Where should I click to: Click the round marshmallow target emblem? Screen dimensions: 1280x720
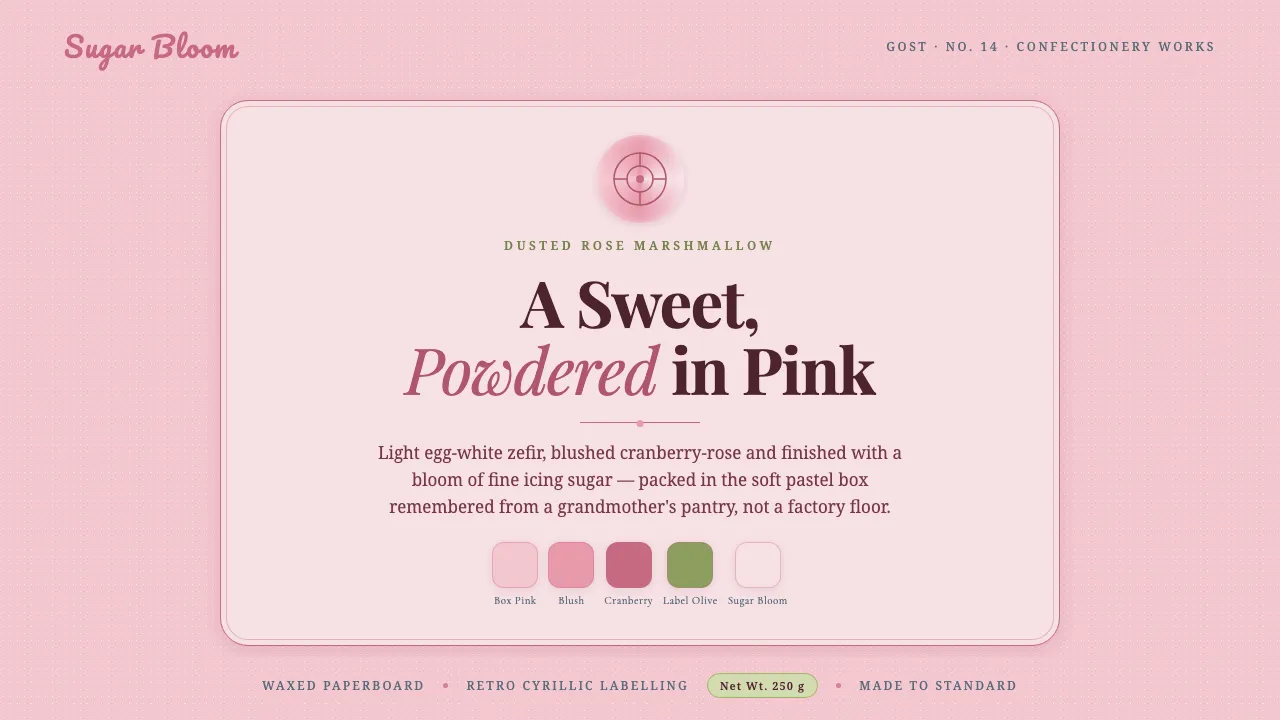[x=640, y=179]
